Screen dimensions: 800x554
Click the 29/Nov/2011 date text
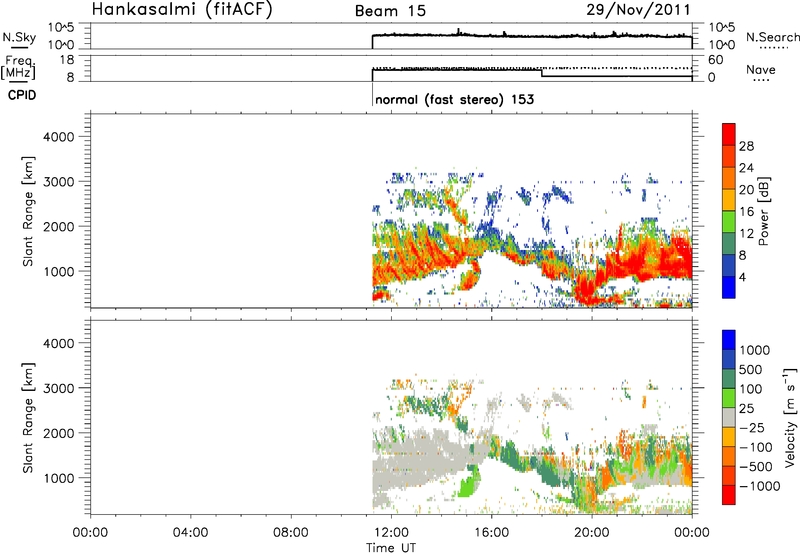[x=638, y=10]
